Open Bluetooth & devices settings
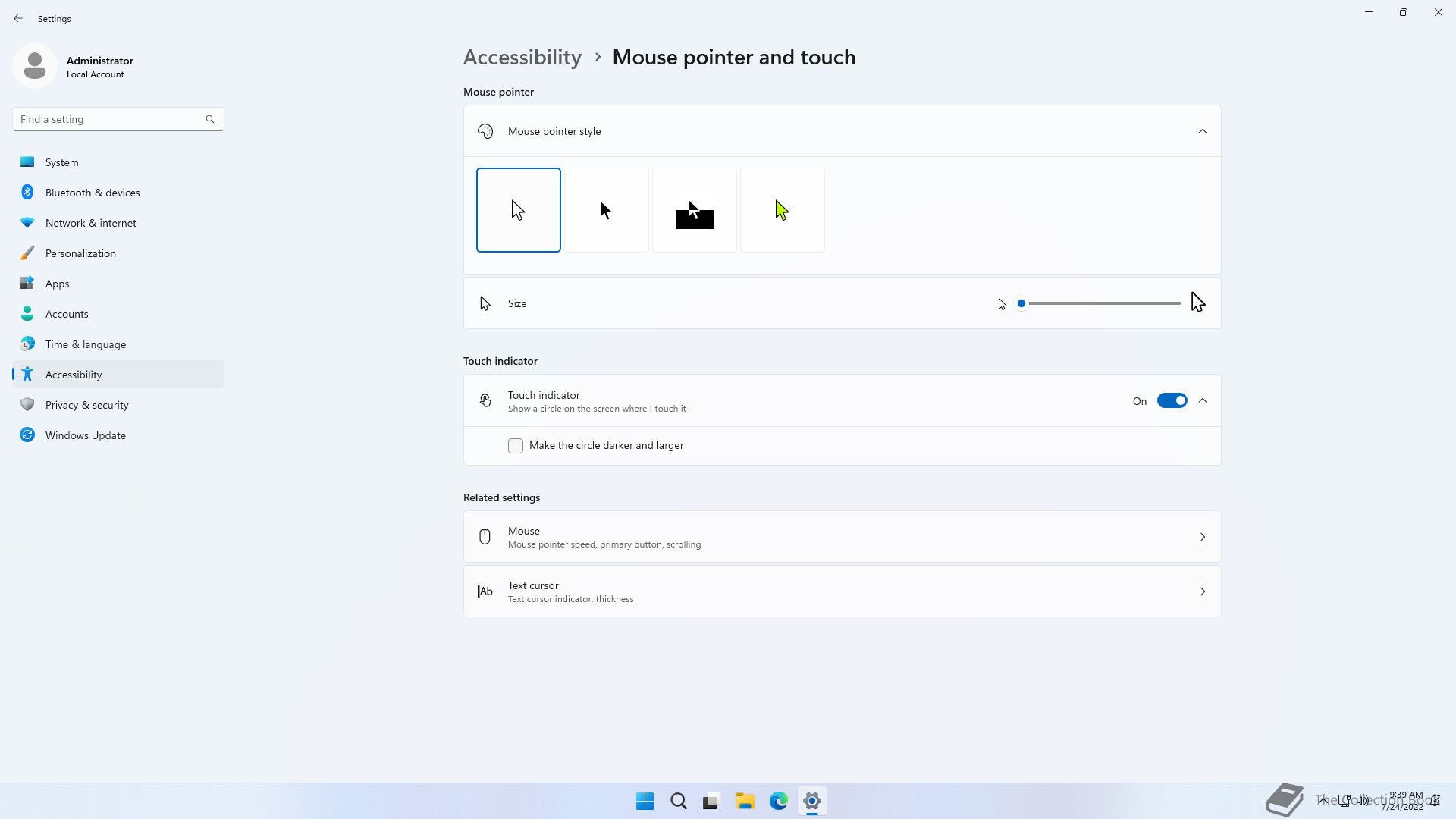Screen dimensions: 1456x819 point(92,193)
